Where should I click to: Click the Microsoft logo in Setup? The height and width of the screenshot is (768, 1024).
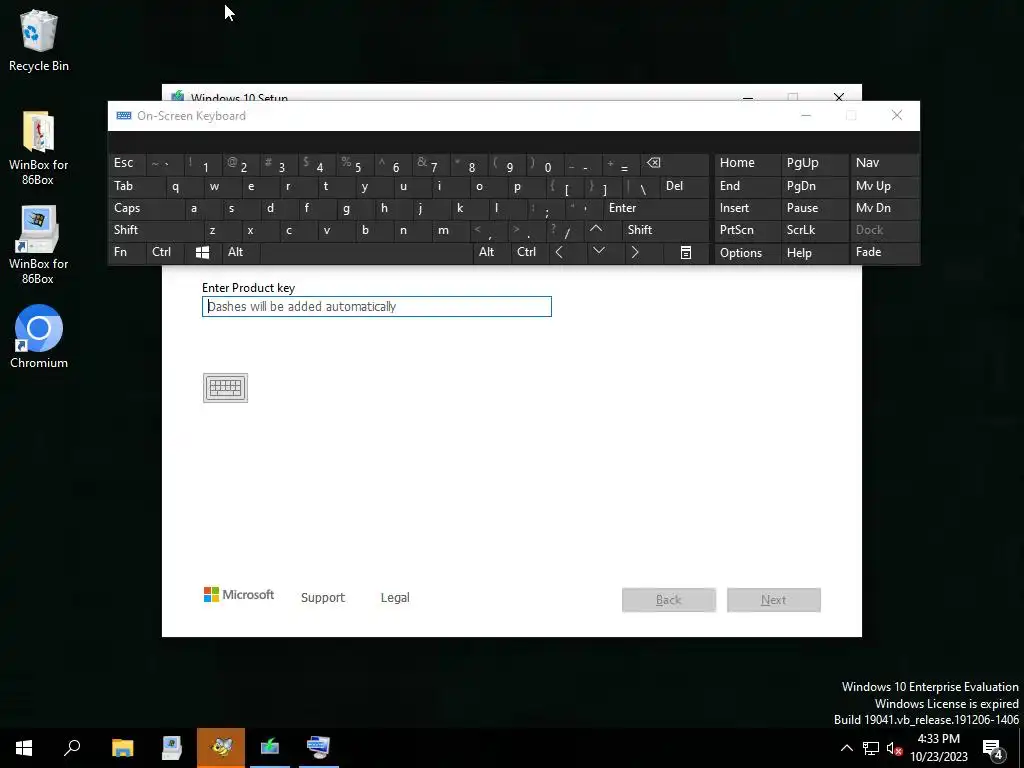(239, 595)
